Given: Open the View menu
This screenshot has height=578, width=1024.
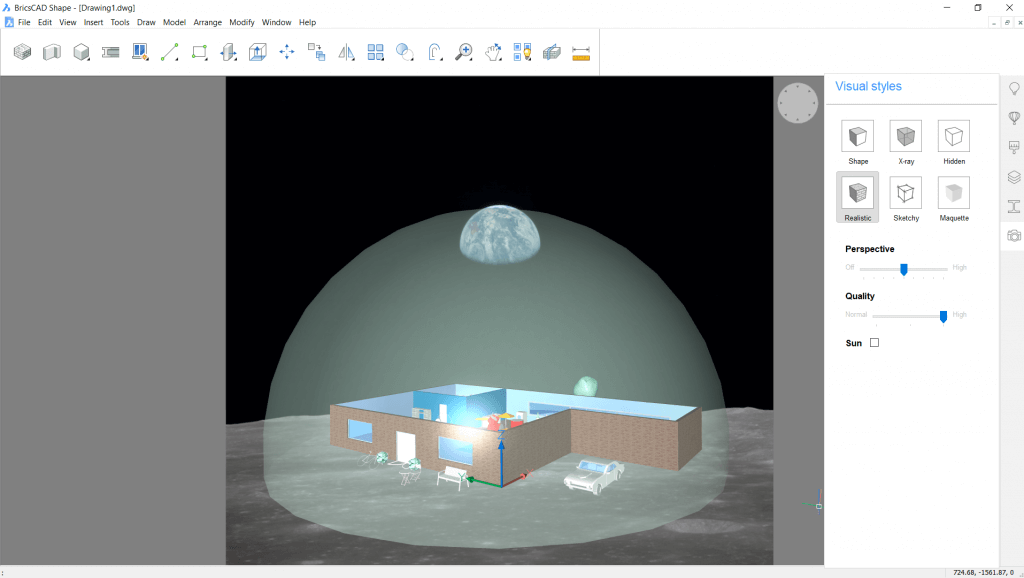Looking at the screenshot, I should click(x=68, y=22).
